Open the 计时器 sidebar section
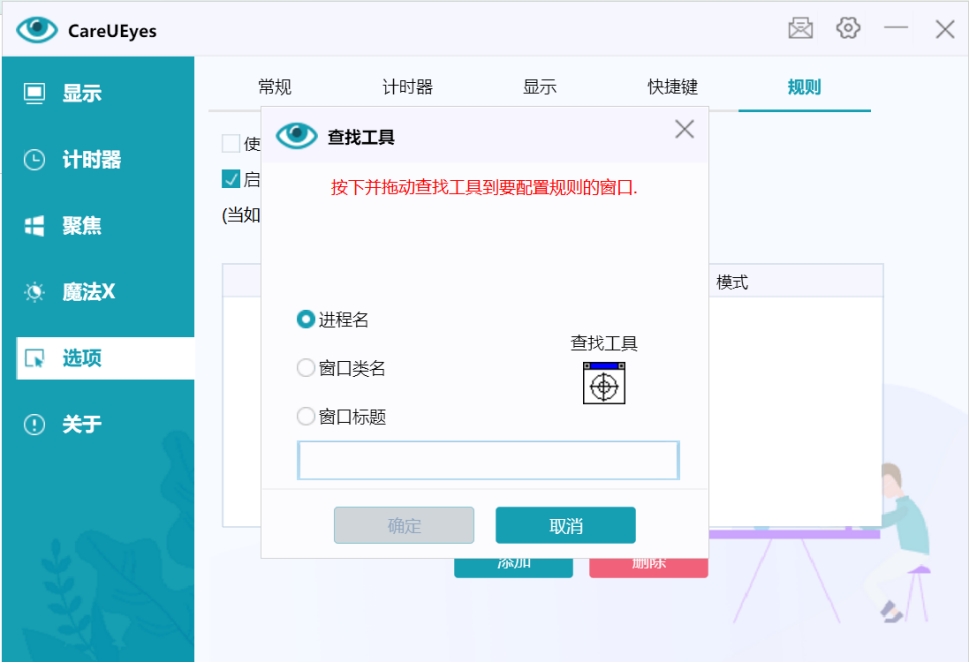 point(98,159)
